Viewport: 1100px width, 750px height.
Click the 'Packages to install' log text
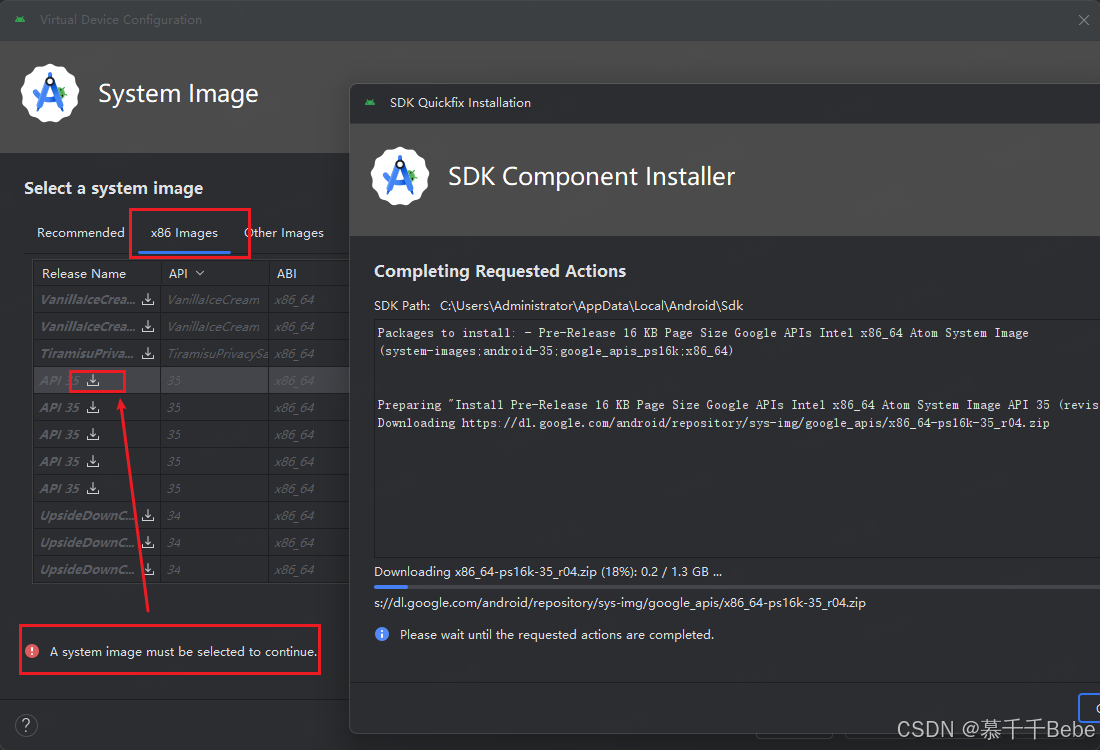[x=703, y=342]
